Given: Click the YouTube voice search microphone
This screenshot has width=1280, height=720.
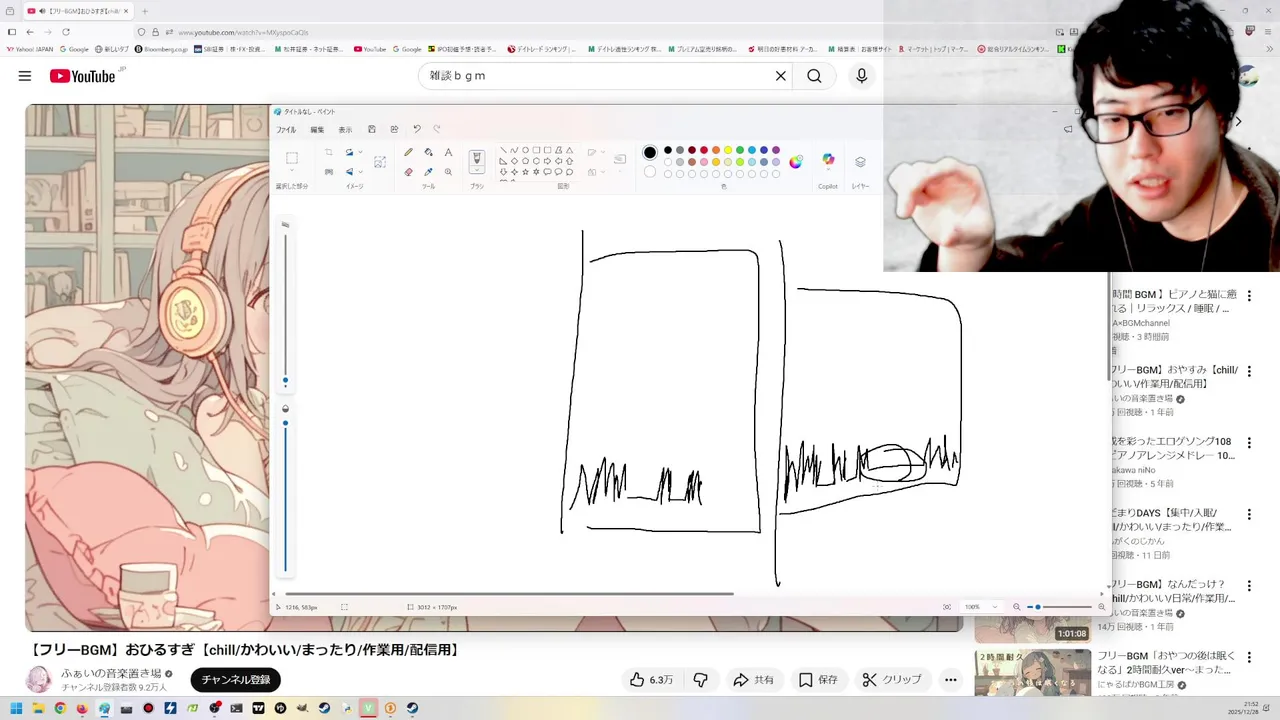Looking at the screenshot, I should [x=861, y=76].
